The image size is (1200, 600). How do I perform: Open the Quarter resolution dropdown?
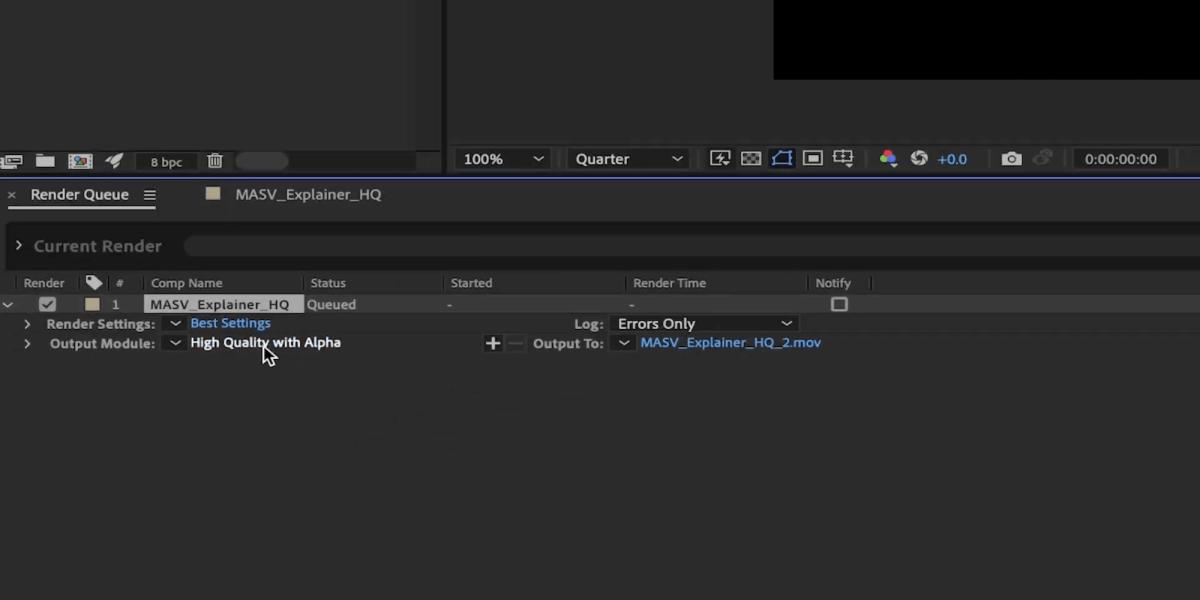pyautogui.click(x=628, y=159)
